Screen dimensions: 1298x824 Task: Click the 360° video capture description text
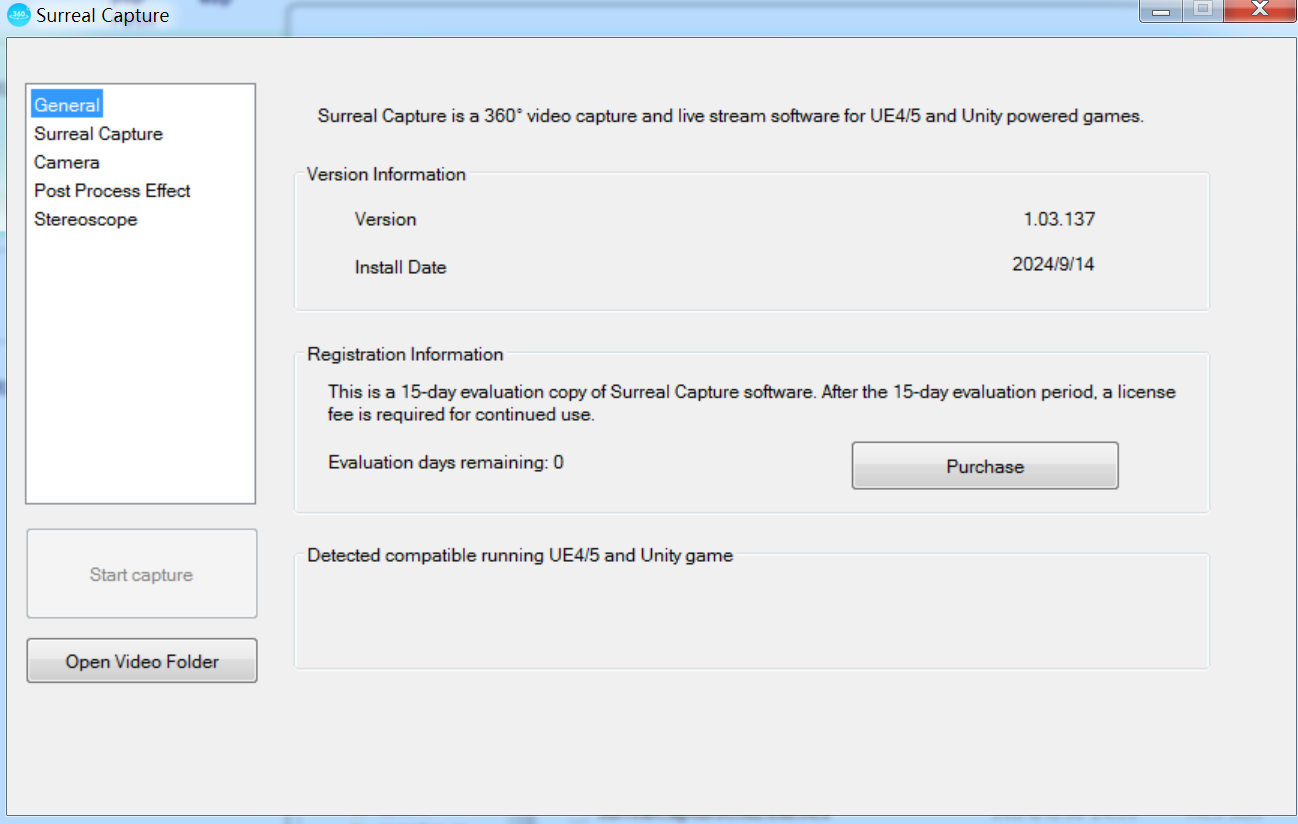[730, 116]
